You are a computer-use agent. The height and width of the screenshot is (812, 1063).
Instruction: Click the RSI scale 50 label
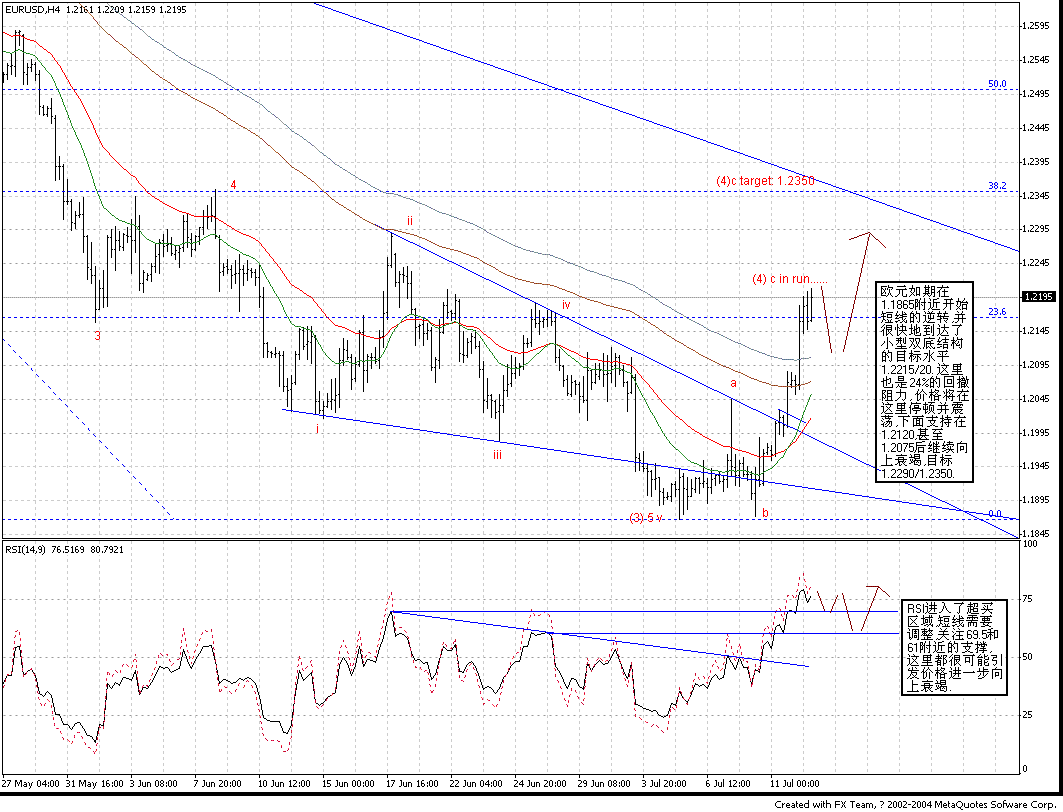coord(1028,657)
